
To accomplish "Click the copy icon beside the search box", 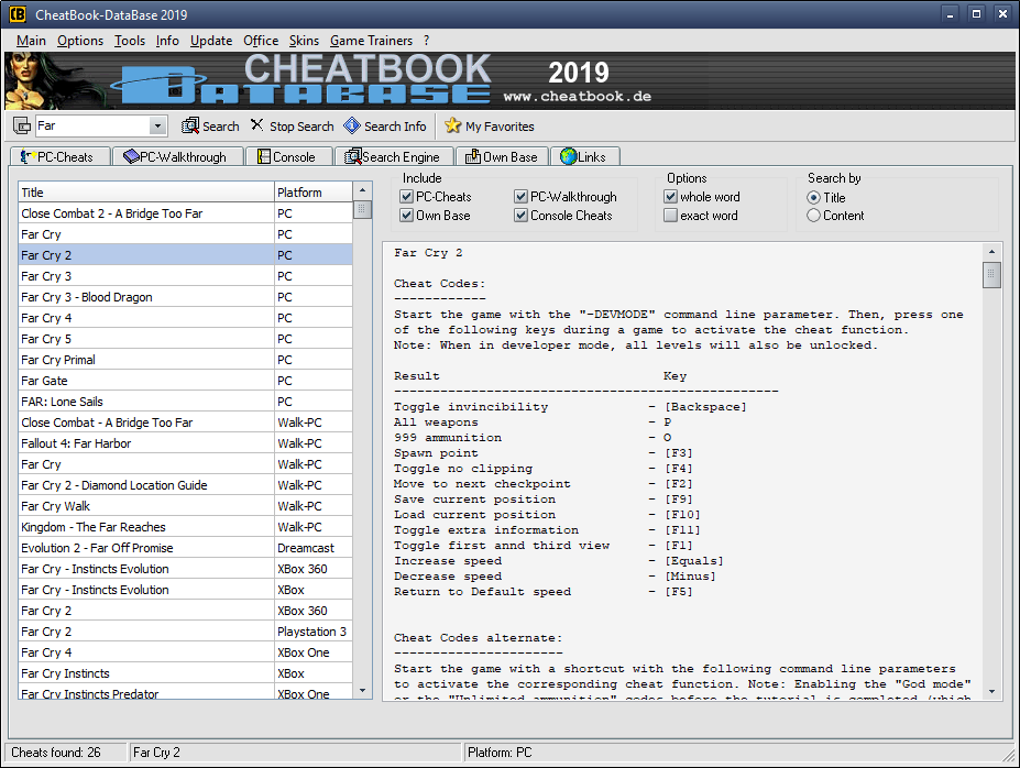I will pyautogui.click(x=21, y=126).
